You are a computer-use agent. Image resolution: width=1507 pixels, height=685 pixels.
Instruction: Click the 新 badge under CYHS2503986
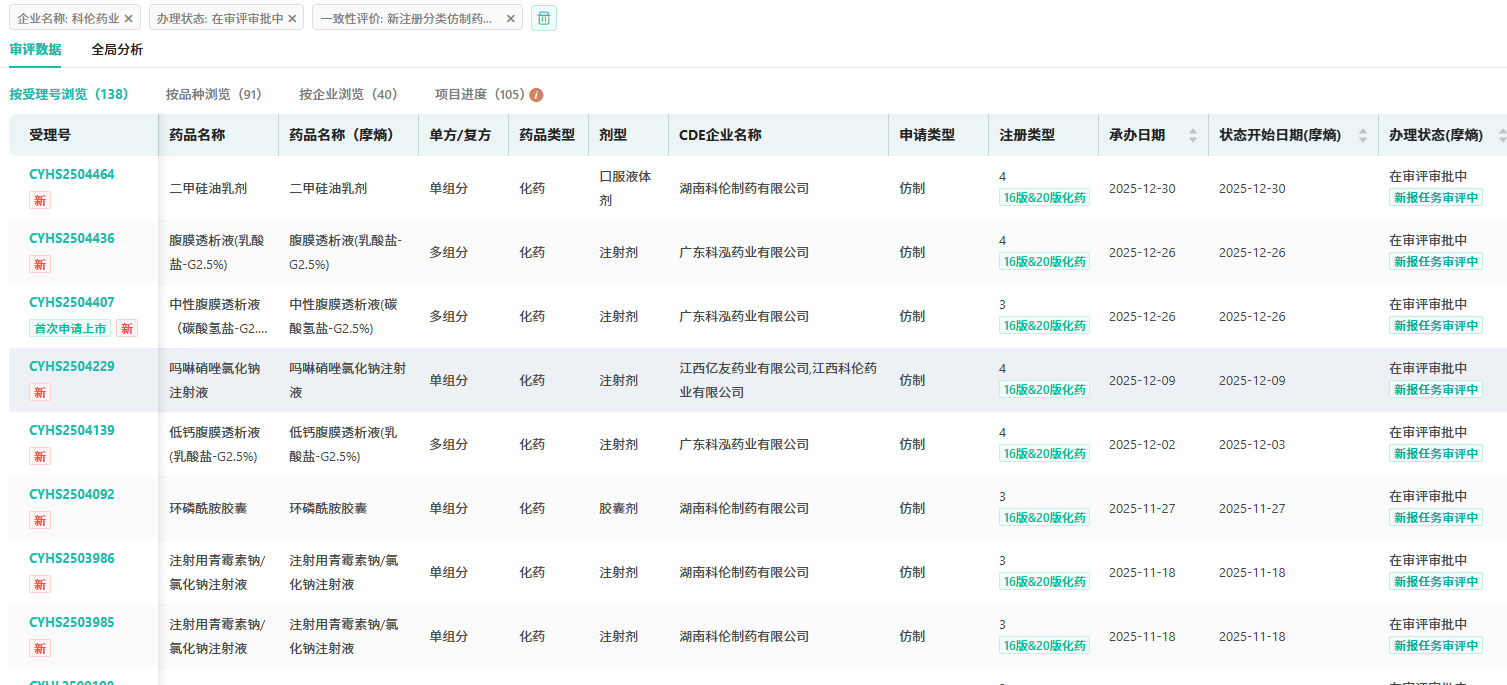pos(40,585)
